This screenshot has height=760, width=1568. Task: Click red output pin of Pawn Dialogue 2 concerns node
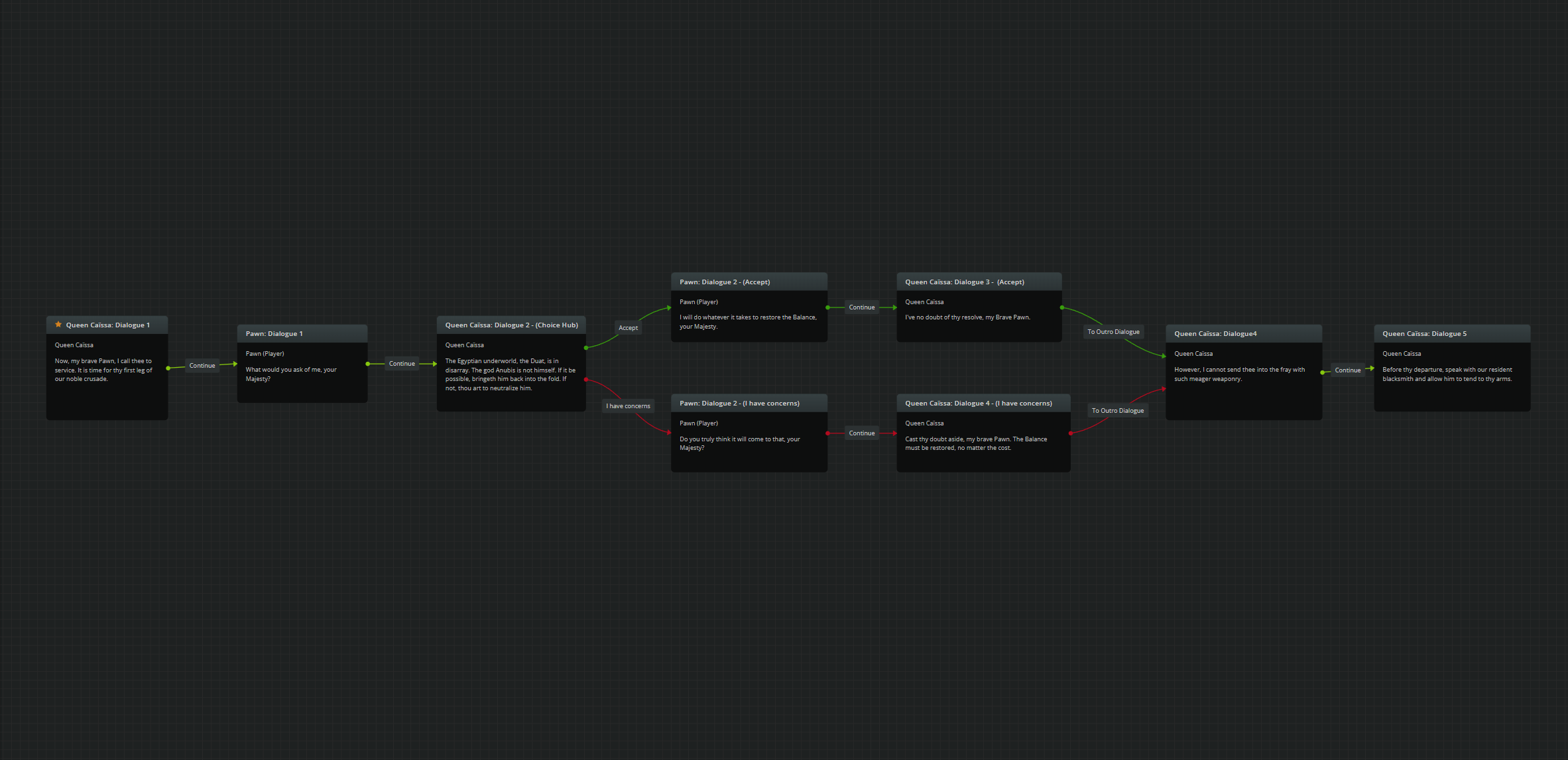click(x=827, y=433)
